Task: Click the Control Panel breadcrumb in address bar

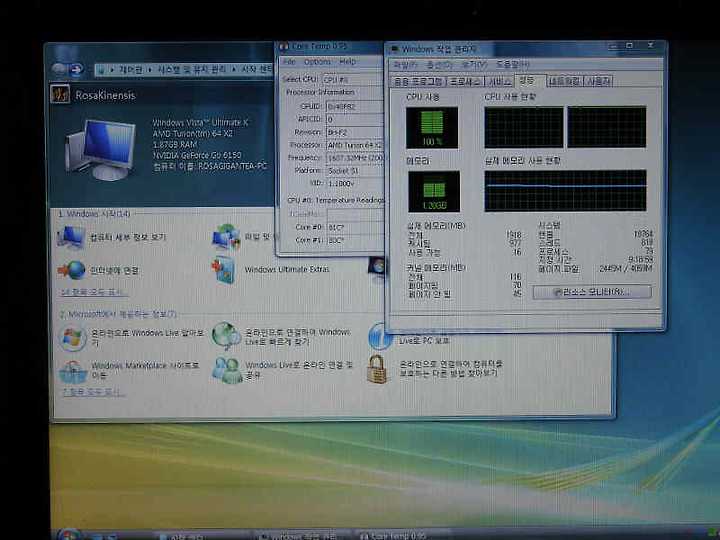Action: coord(131,69)
